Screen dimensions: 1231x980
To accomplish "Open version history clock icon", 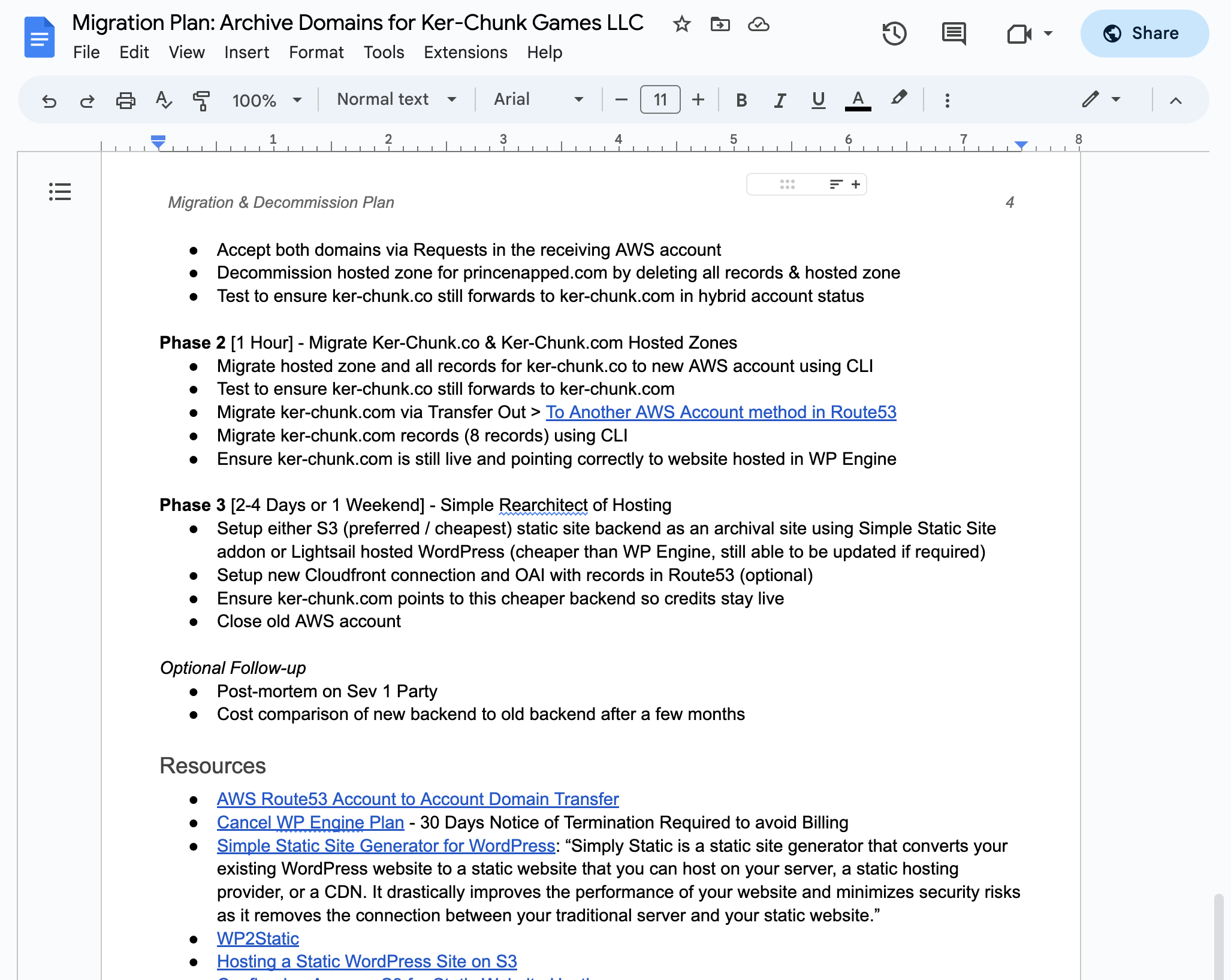I will pos(894,34).
